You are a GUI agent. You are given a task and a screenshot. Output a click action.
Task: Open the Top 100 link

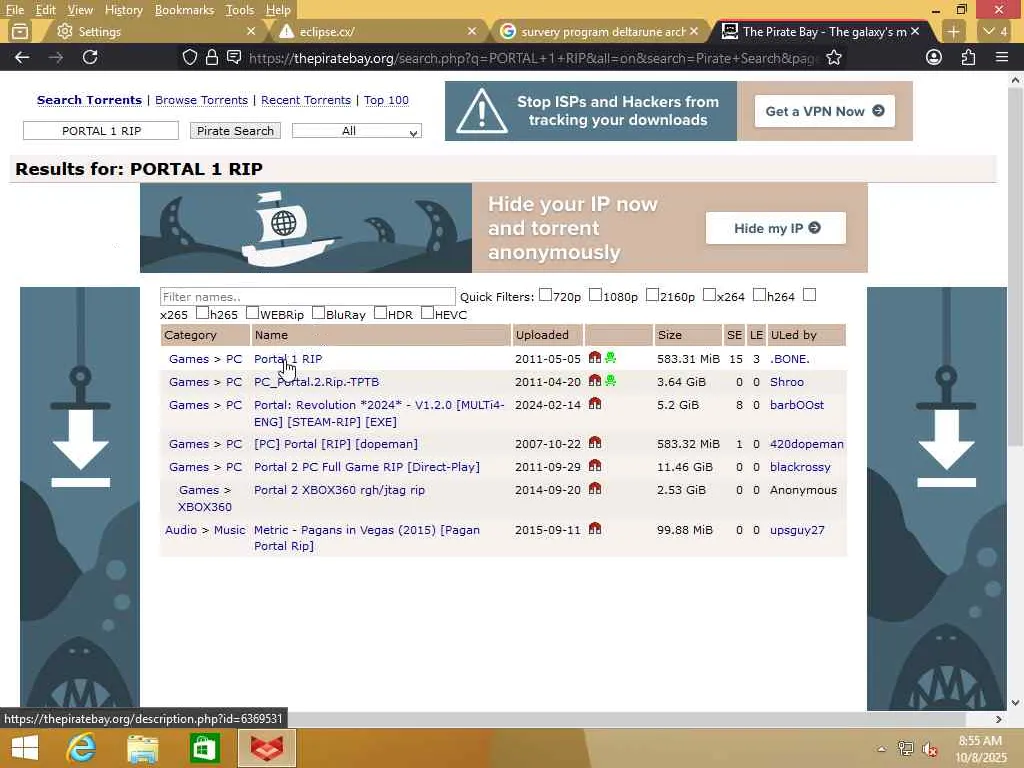pos(386,100)
